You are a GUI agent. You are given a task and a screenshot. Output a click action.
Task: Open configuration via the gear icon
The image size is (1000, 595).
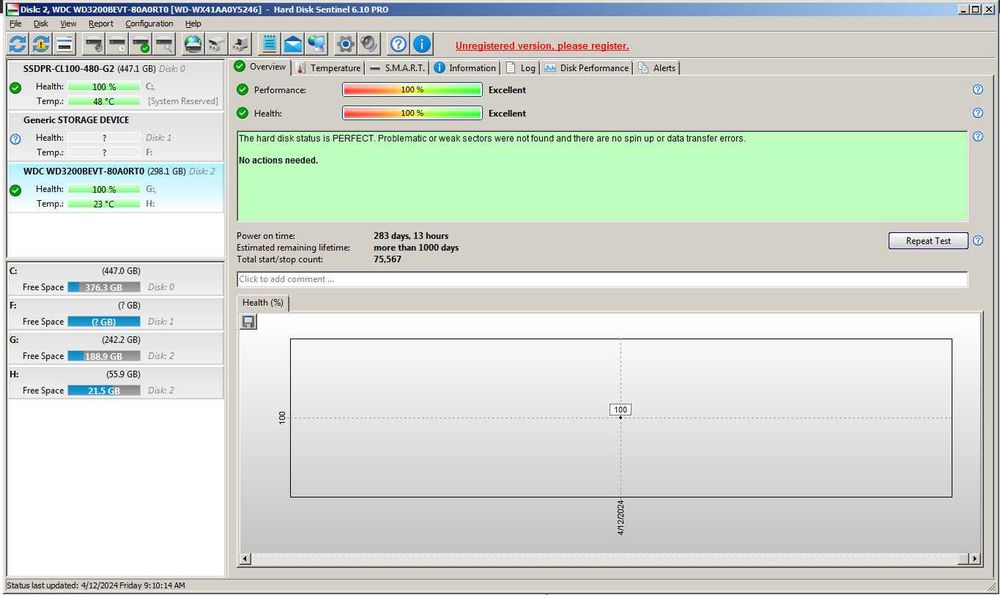(x=346, y=44)
